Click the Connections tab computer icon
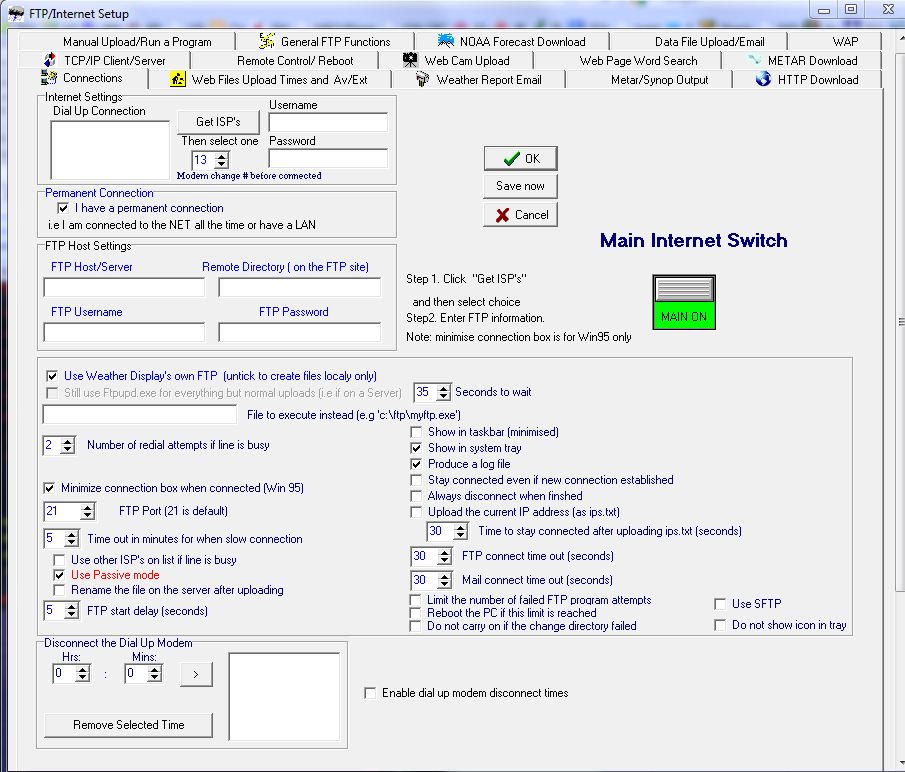 coord(49,77)
